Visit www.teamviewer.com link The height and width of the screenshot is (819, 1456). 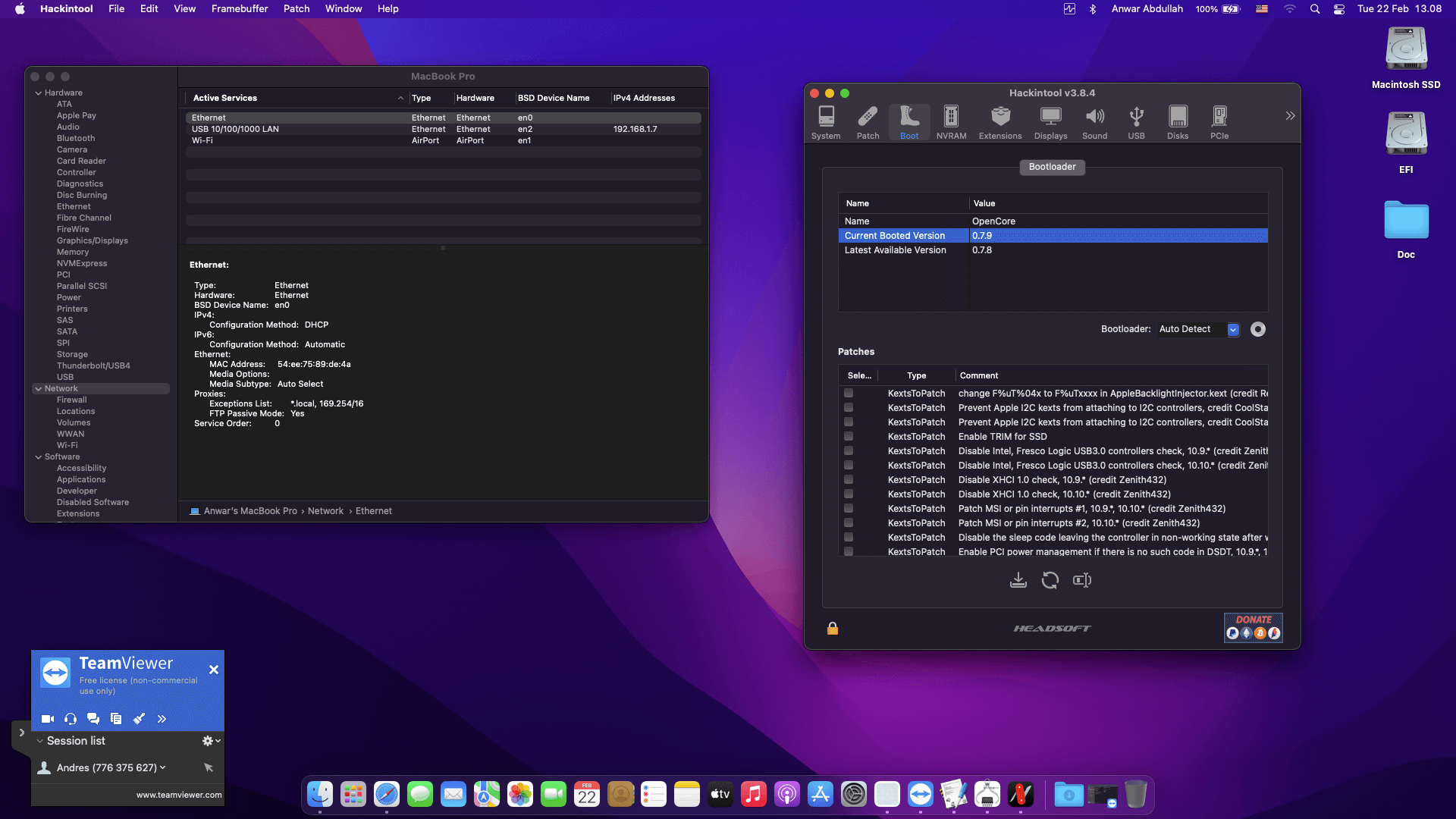pyautogui.click(x=179, y=795)
